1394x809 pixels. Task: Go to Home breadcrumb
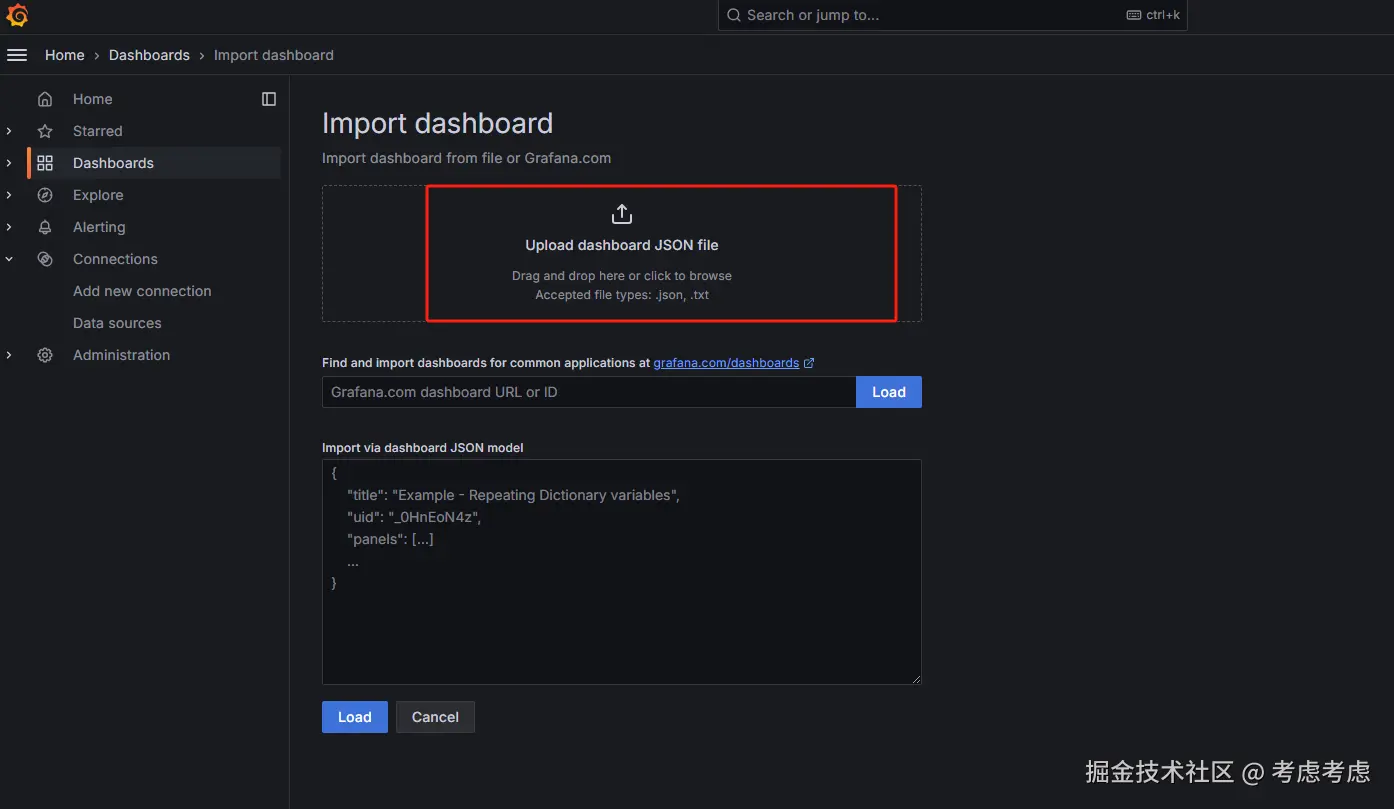point(64,55)
